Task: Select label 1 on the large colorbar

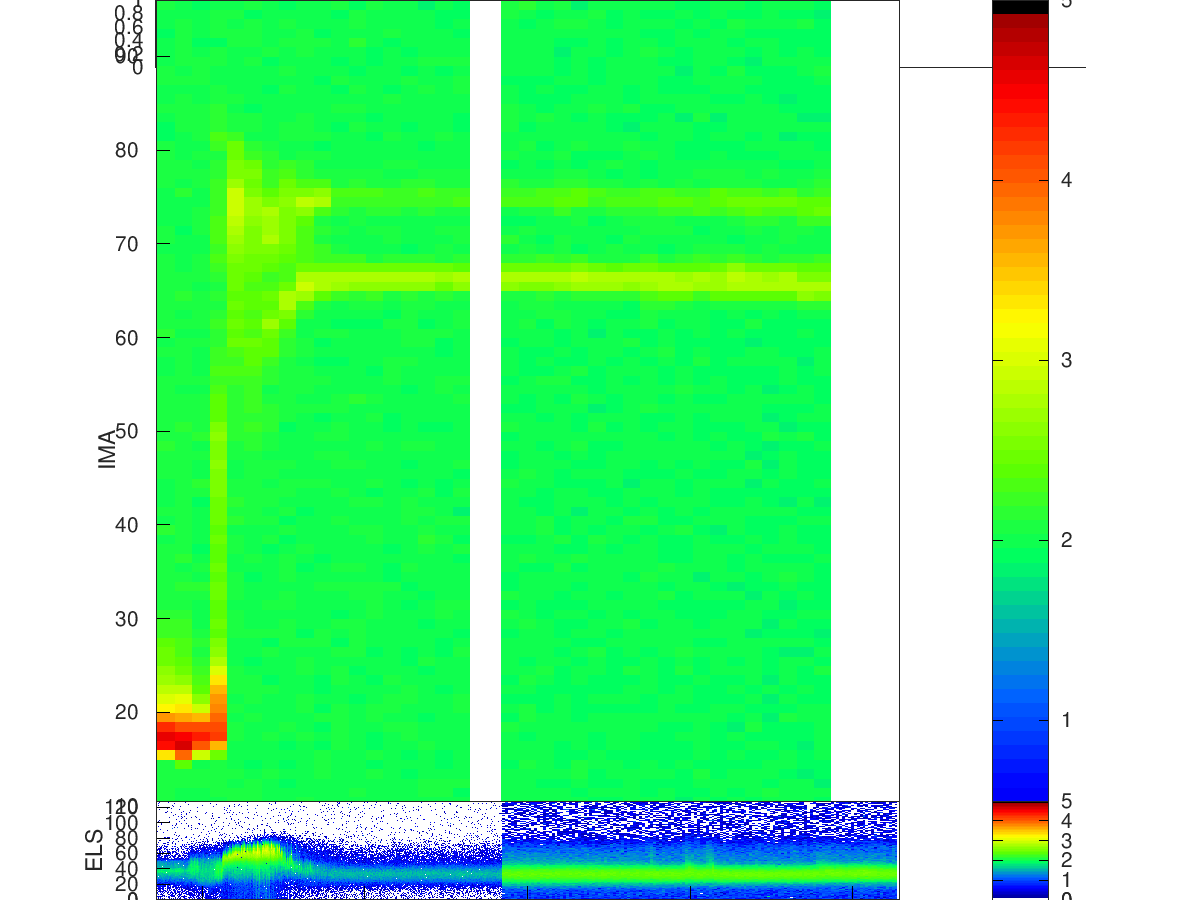Action: pos(1066,720)
